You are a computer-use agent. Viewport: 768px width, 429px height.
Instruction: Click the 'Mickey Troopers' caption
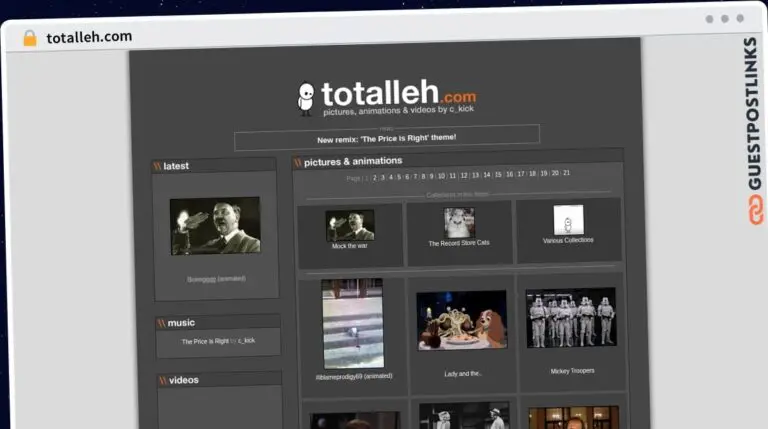click(573, 371)
